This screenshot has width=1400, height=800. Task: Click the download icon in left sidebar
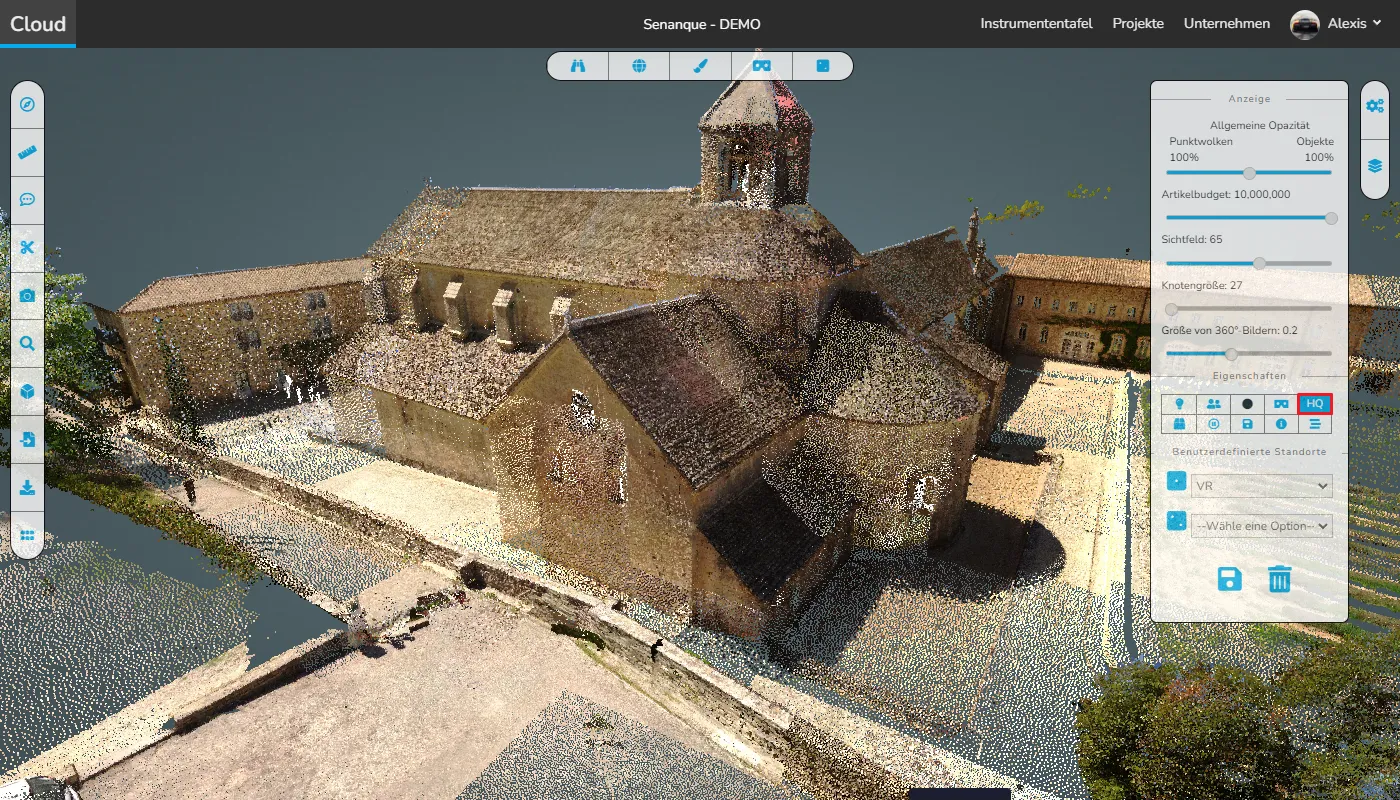tap(27, 487)
